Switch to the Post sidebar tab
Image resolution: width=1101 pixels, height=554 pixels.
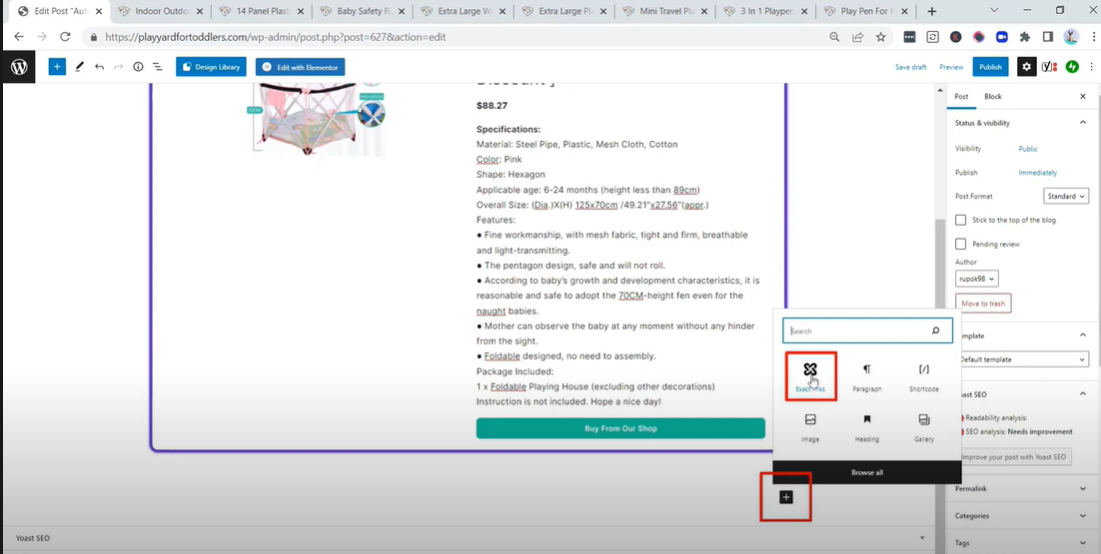click(x=961, y=96)
